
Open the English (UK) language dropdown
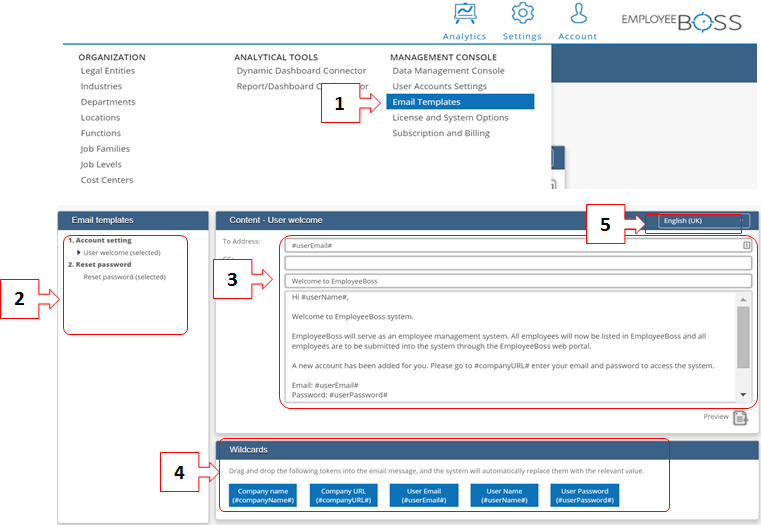click(704, 221)
